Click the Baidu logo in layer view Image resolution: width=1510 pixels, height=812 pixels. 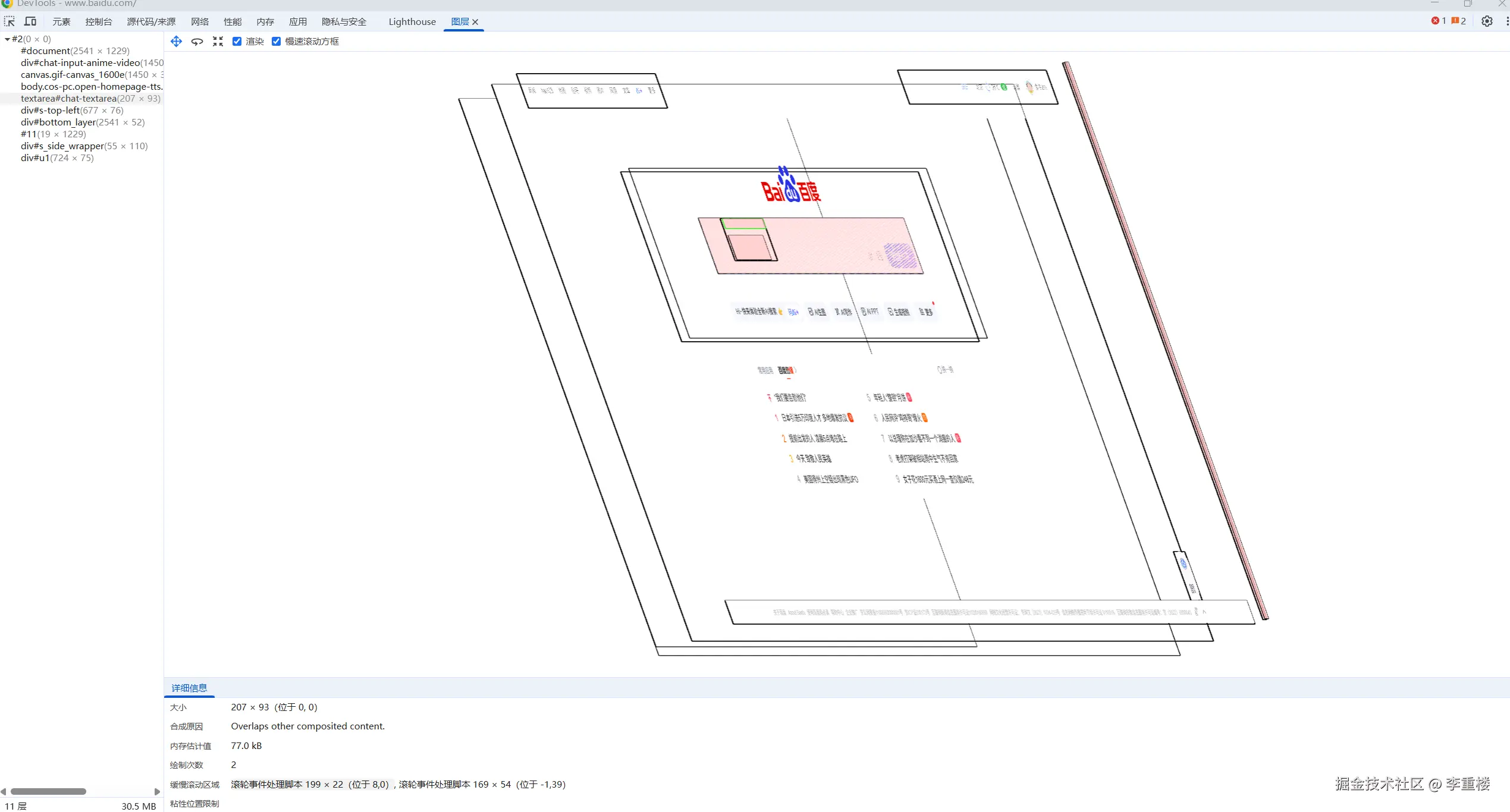[791, 185]
